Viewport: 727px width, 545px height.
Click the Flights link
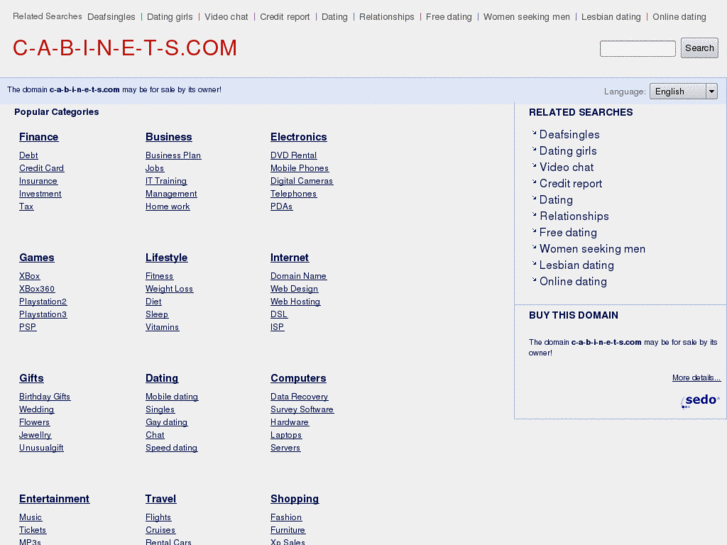click(159, 517)
